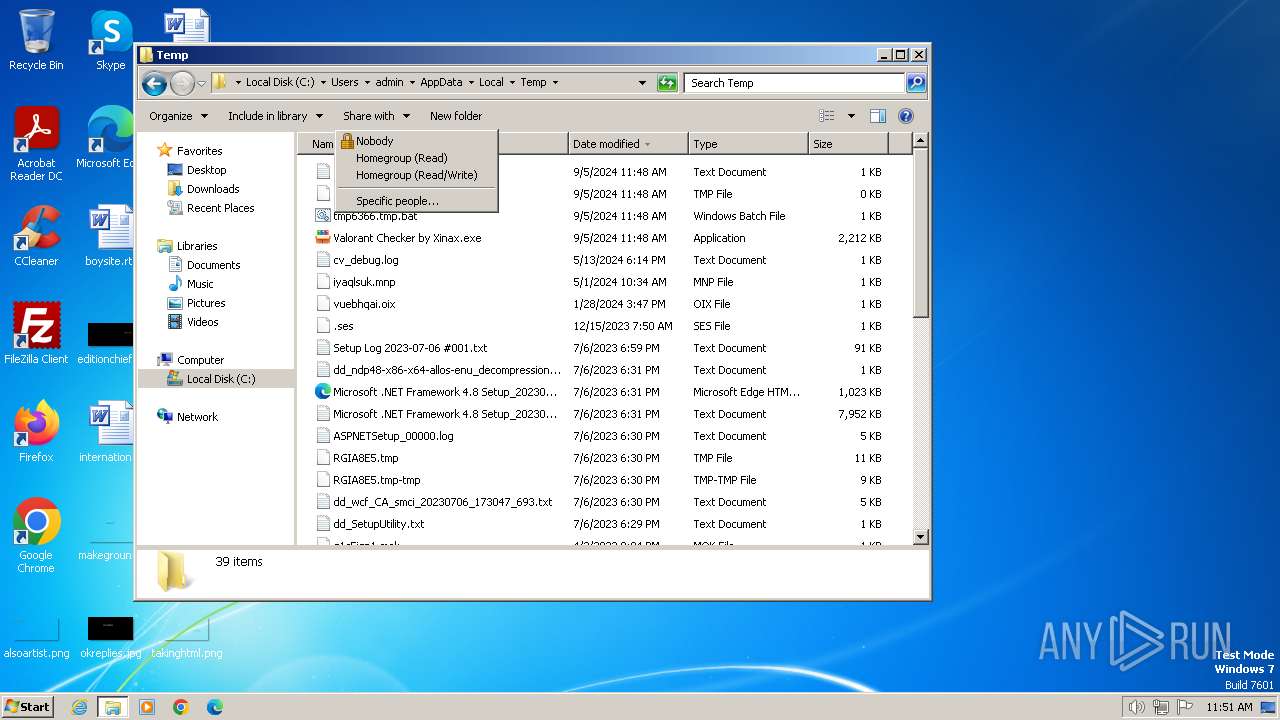Screen dimensions: 1280x720
Task: Click volume speaker icon in system tray
Action: [1136, 707]
